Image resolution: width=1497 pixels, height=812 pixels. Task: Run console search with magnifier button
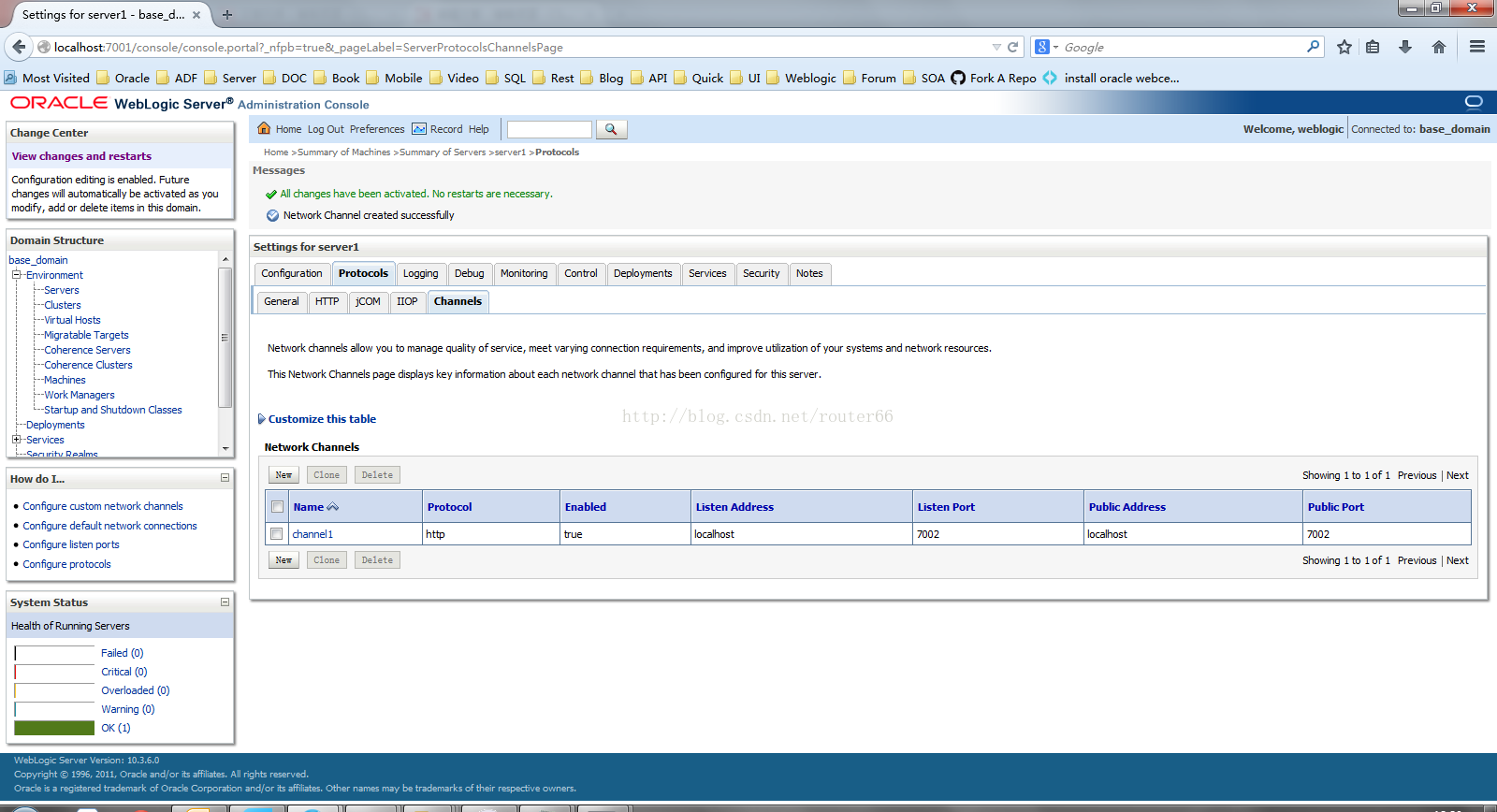(611, 129)
